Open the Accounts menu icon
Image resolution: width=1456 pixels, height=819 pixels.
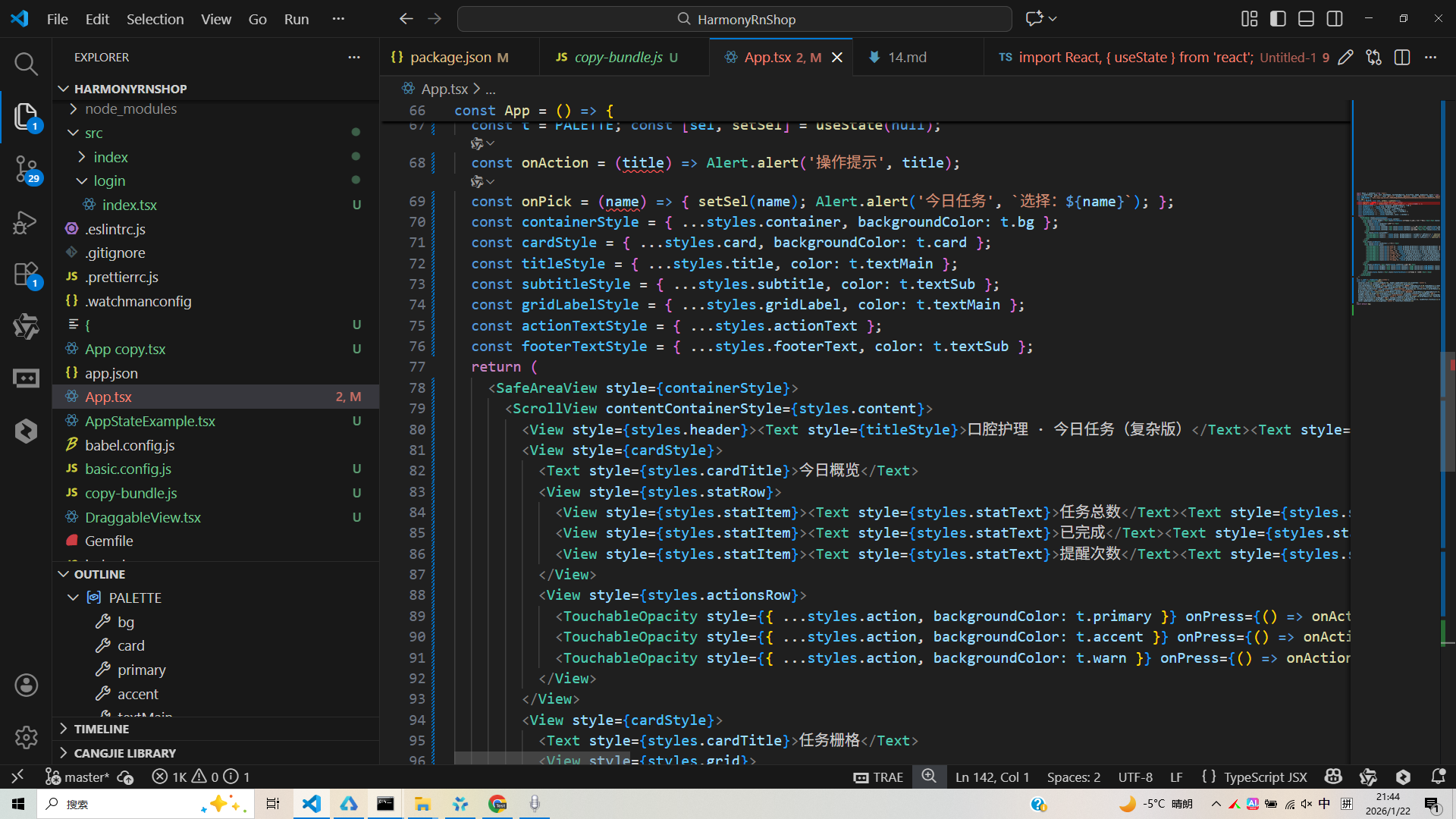coord(26,686)
